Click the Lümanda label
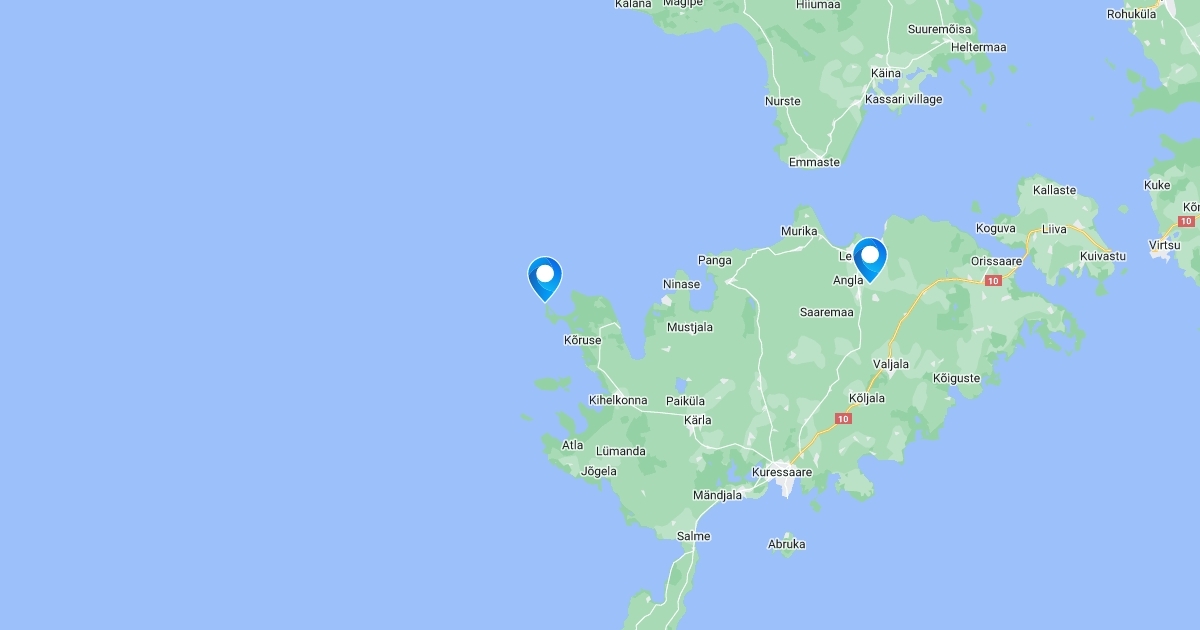The height and width of the screenshot is (630, 1200). (x=621, y=452)
